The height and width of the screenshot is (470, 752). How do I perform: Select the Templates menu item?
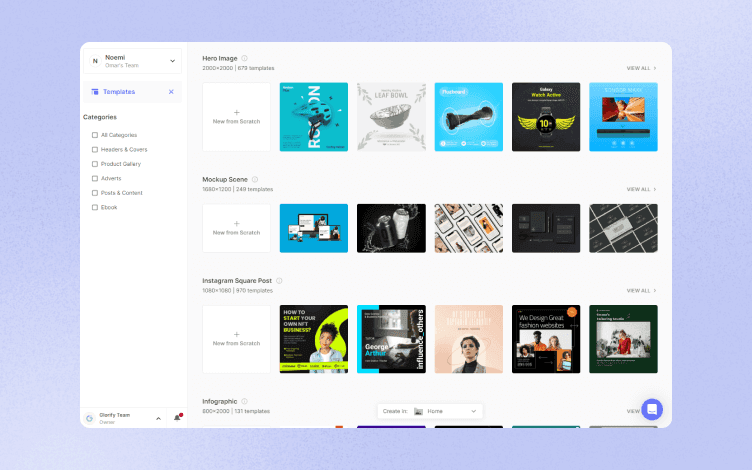[x=132, y=92]
